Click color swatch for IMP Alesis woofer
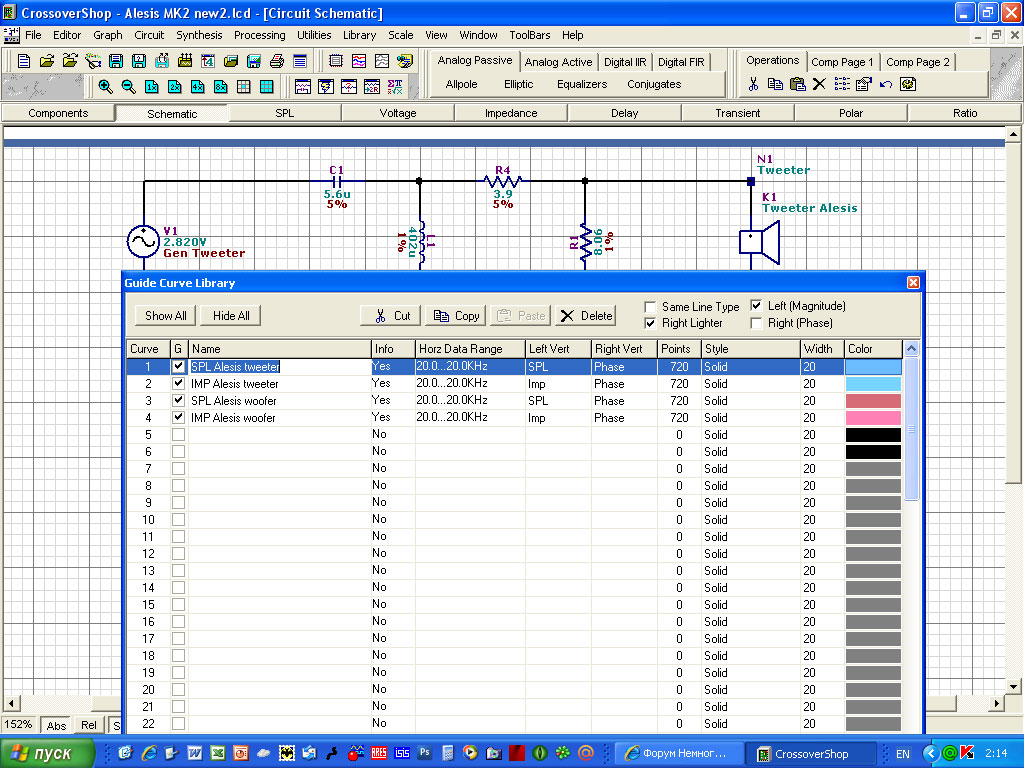This screenshot has height=768, width=1024. [x=873, y=417]
